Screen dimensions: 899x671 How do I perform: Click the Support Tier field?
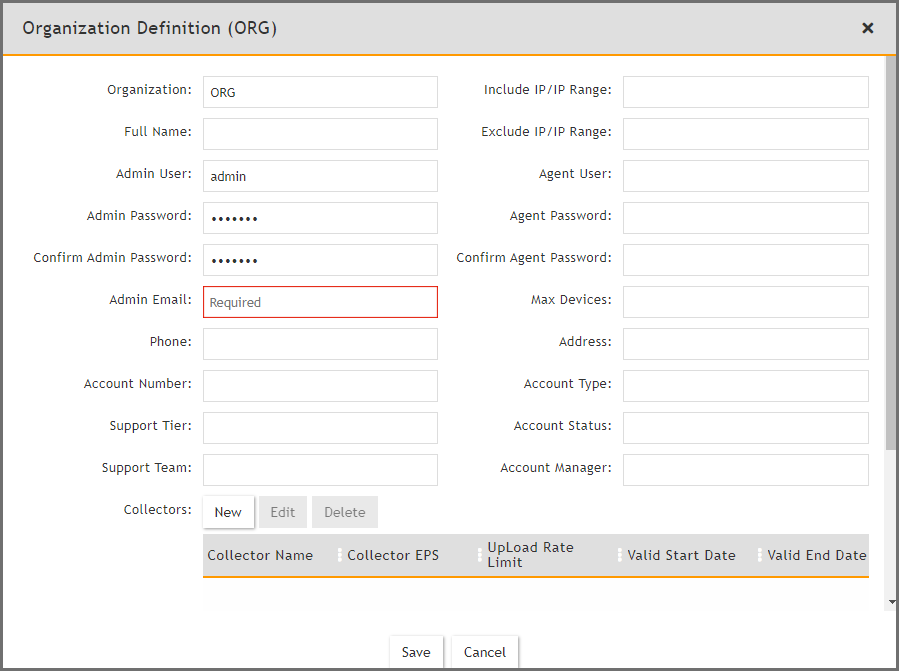click(320, 428)
